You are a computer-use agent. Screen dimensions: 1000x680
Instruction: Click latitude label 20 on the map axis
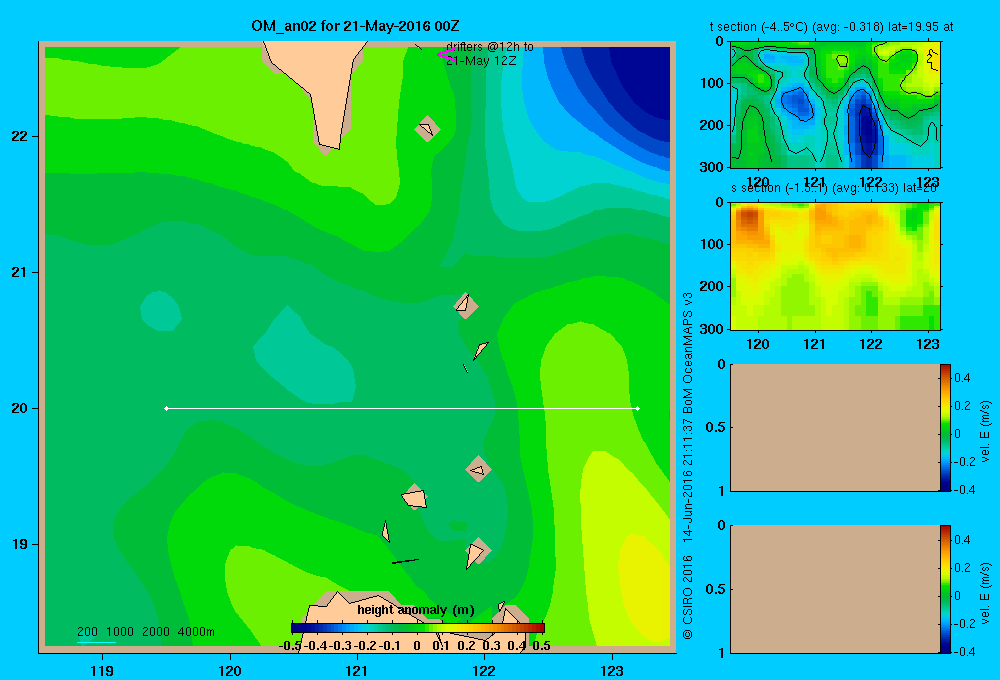click(x=20, y=408)
